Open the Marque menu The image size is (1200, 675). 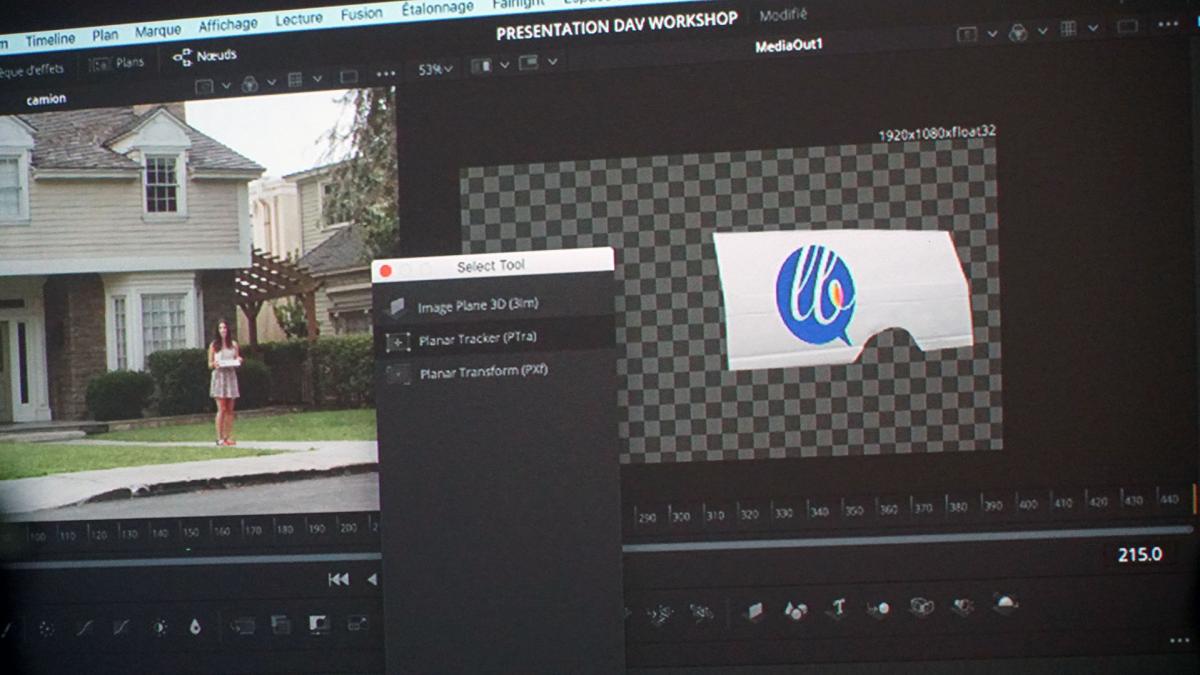pos(158,30)
